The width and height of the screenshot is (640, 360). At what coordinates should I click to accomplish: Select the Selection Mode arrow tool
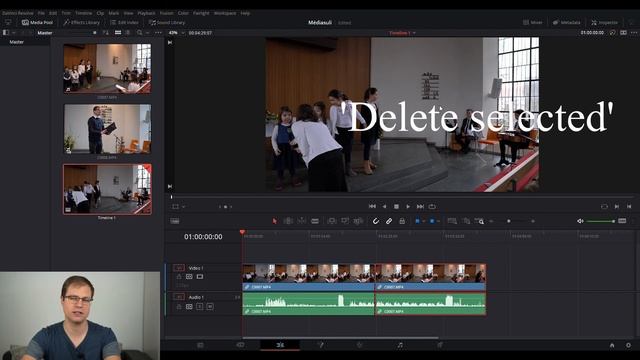click(275, 221)
